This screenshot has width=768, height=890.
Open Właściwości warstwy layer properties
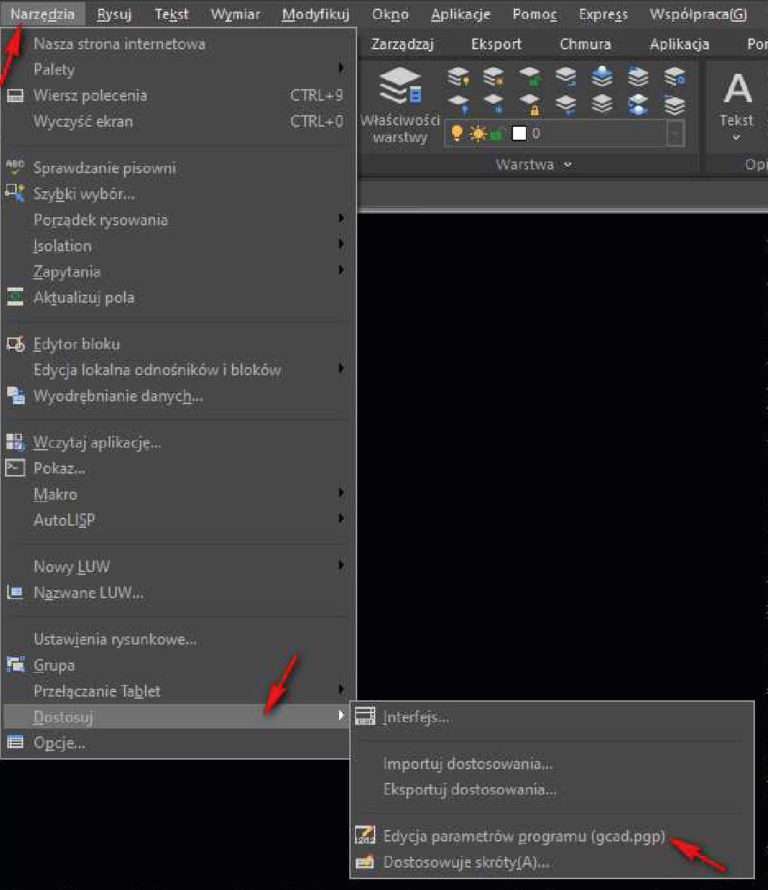pyautogui.click(x=400, y=104)
